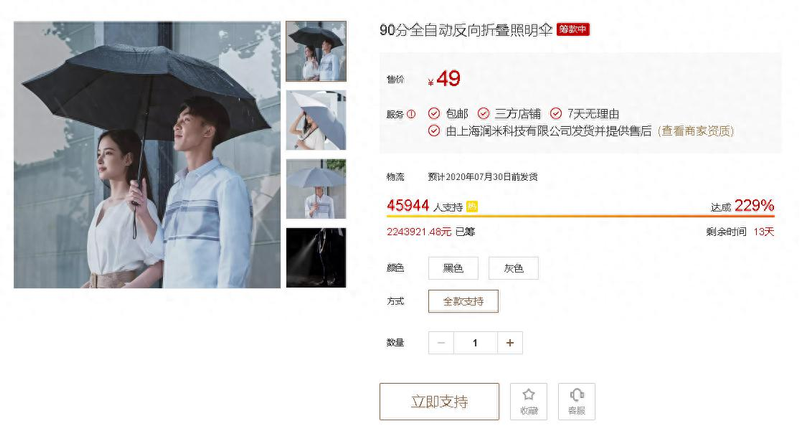The height and width of the screenshot is (431, 800).
Task: Click the quantity input field
Action: [476, 343]
